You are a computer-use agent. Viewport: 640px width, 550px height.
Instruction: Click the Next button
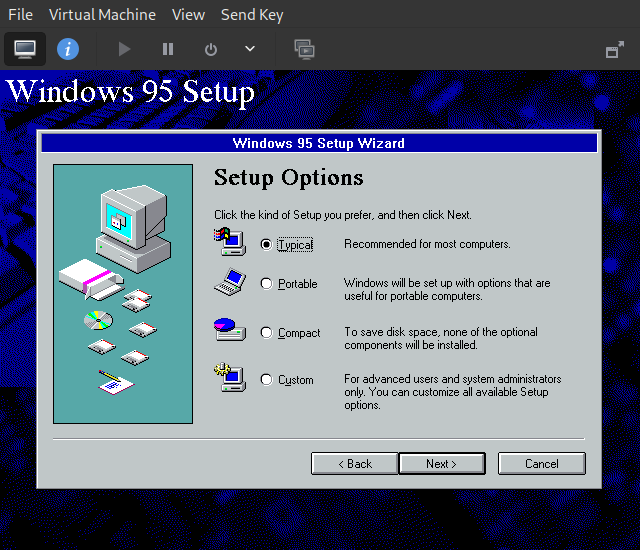point(441,464)
